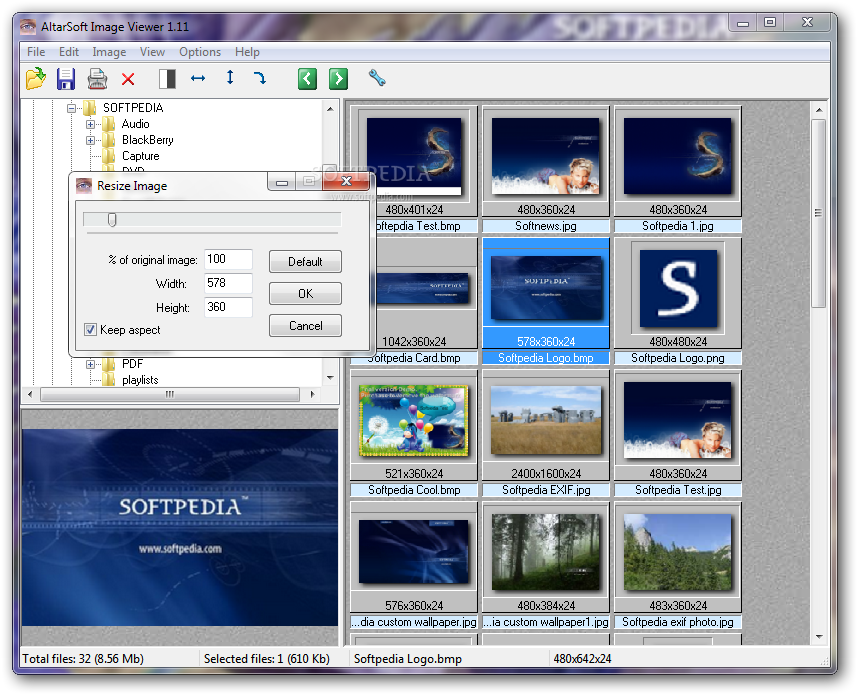Click the Softpedia preview image
Image resolution: width=858 pixels, height=695 pixels.
tap(180, 527)
